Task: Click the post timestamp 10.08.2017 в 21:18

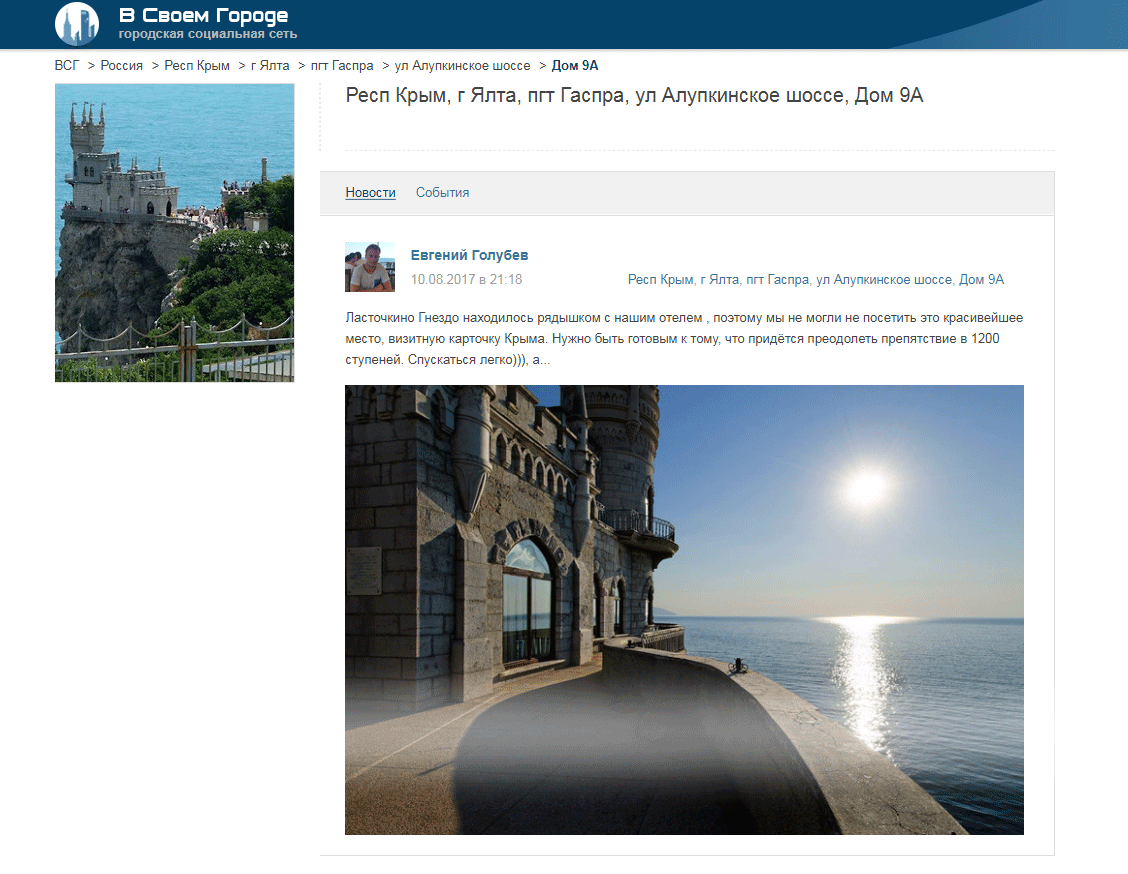Action: 466,279
